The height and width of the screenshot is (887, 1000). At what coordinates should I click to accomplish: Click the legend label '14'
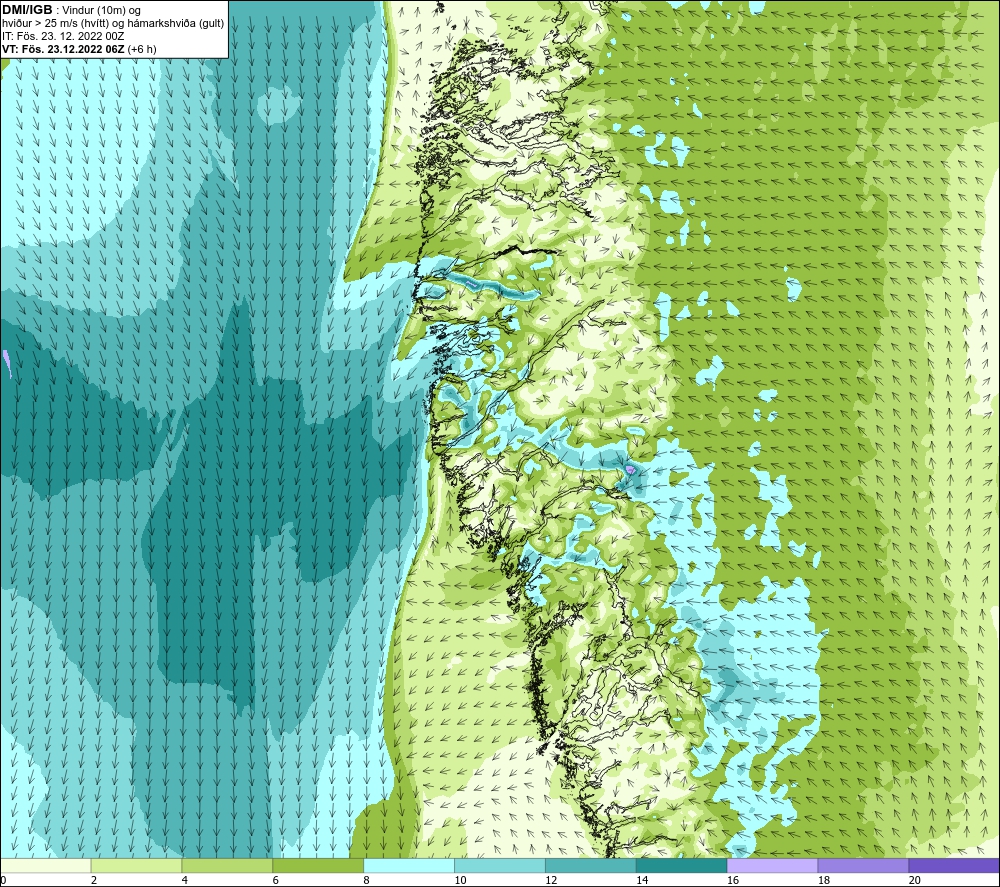point(642,881)
